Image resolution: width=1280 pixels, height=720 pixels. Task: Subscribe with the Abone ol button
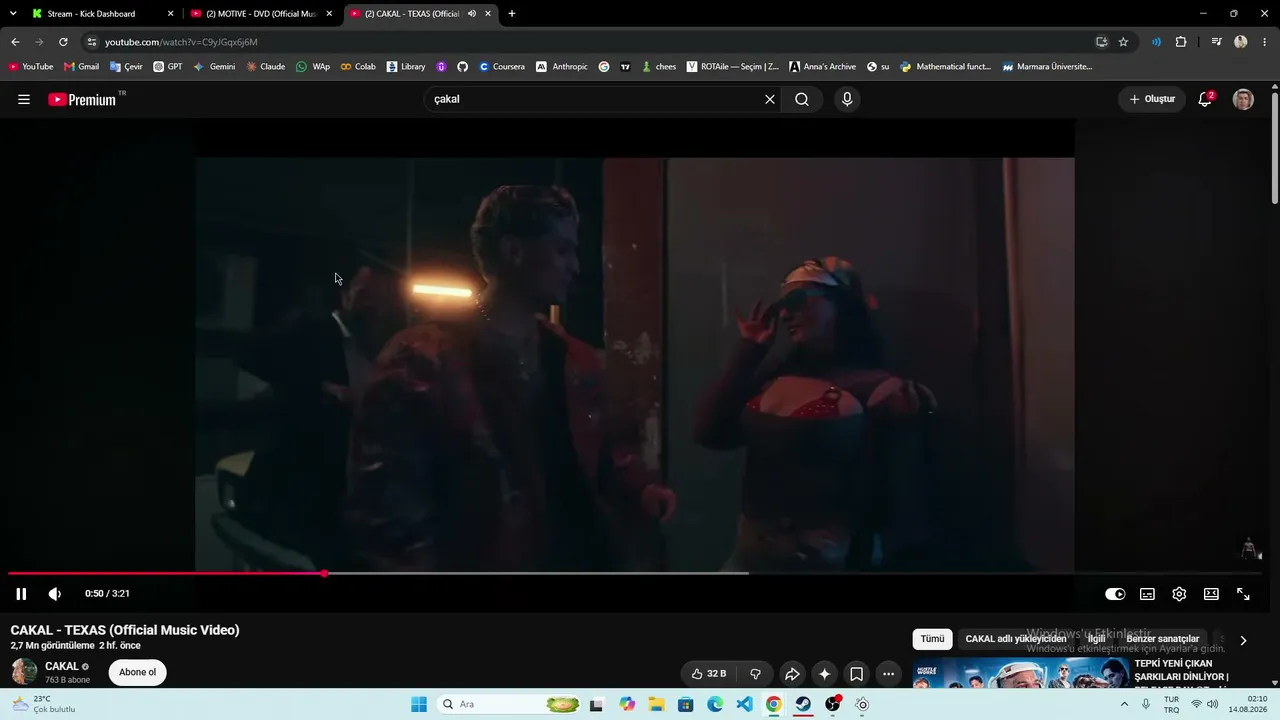[138, 672]
